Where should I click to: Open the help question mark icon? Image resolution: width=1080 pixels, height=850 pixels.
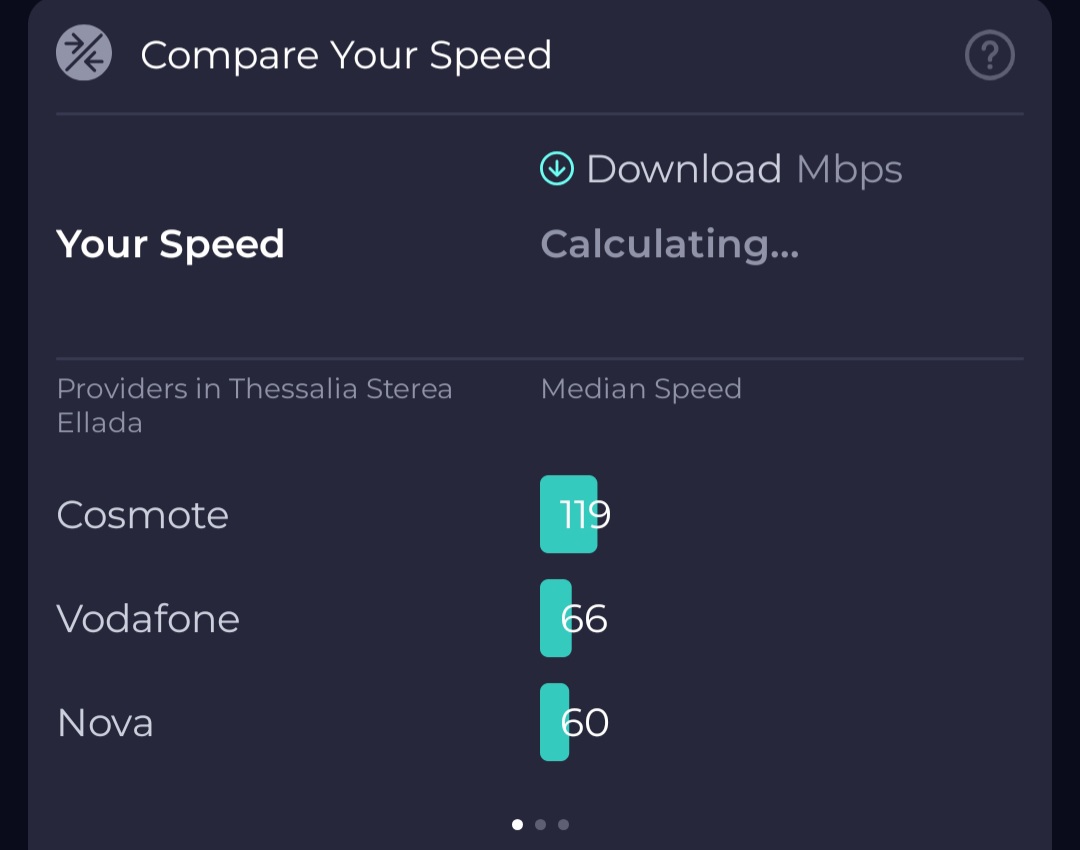coord(989,55)
